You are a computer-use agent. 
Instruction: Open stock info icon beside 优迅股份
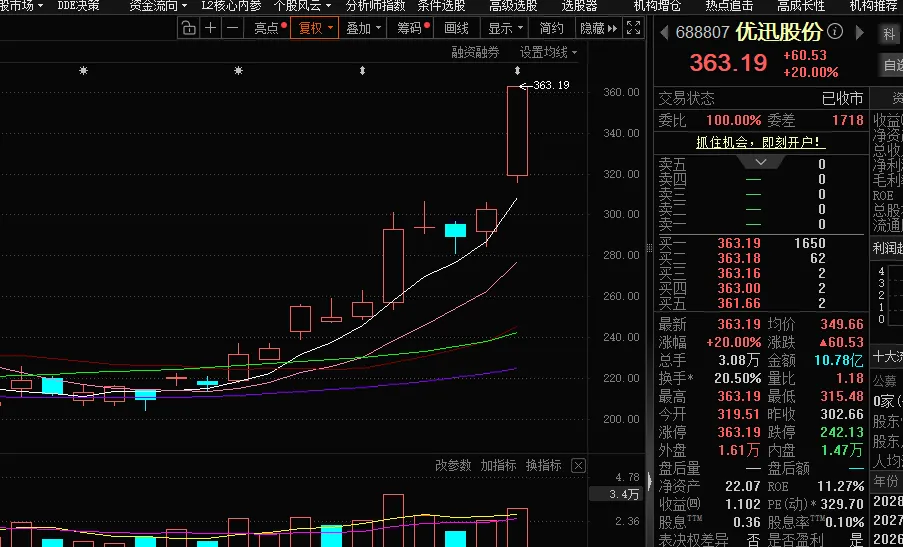[835, 31]
